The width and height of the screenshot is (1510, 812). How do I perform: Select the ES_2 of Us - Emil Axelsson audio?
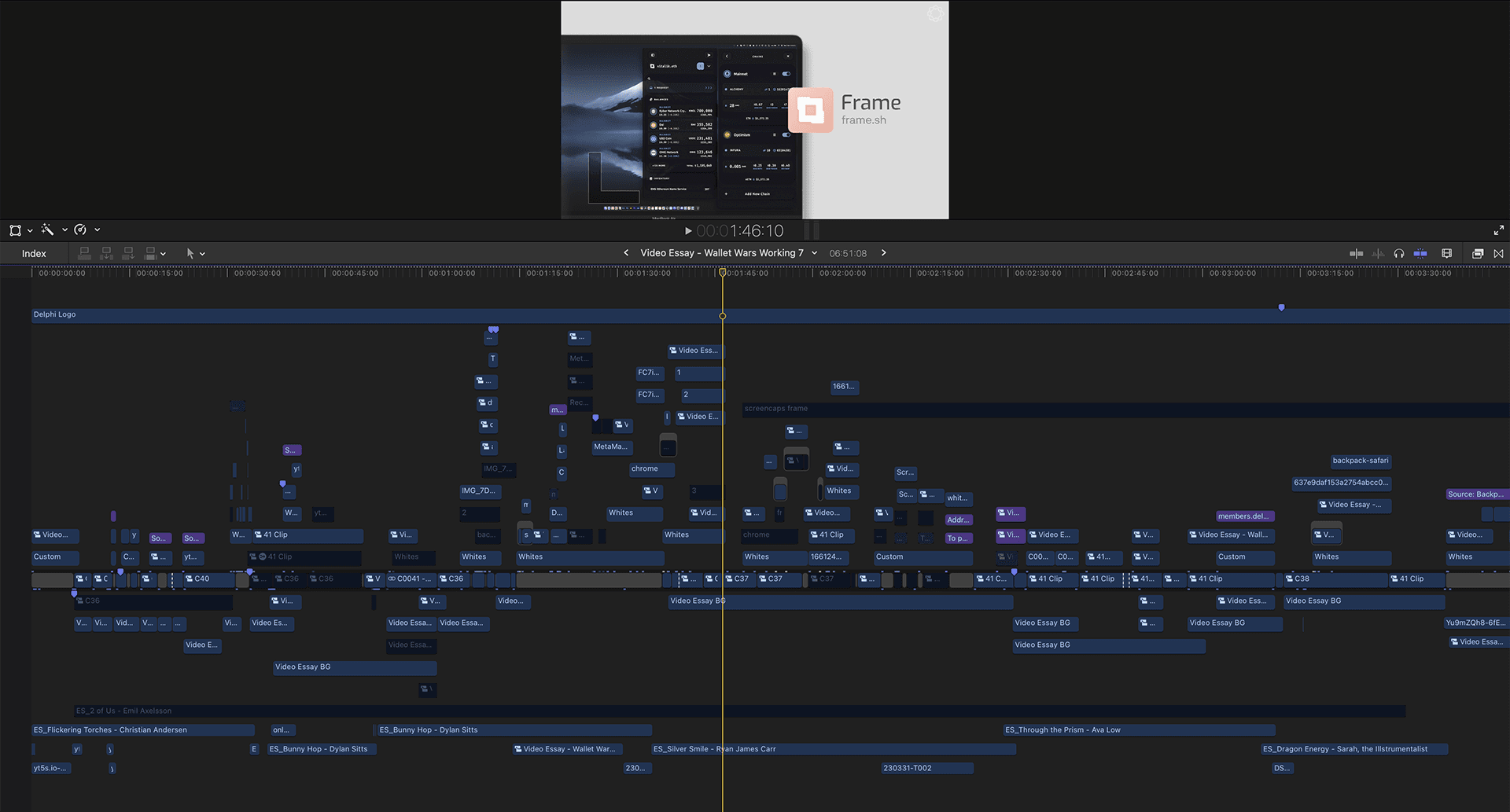tap(739, 711)
